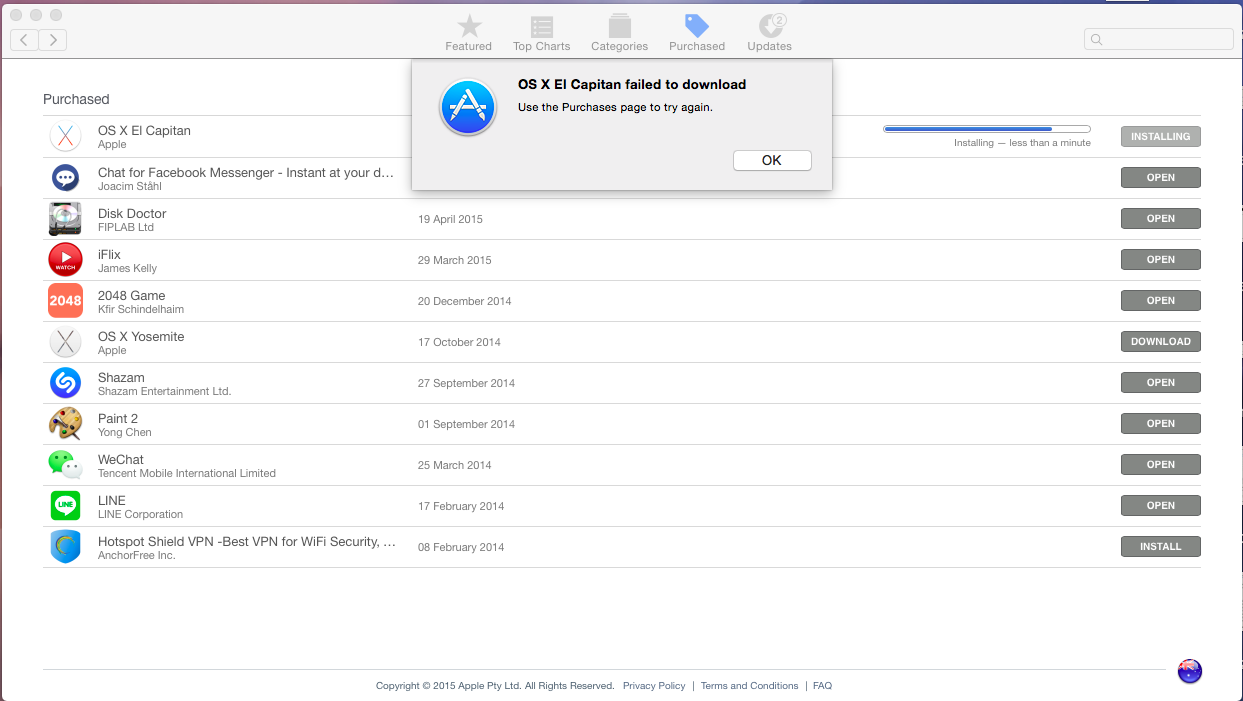
Task: Open the Disk Doctor app icon
Action: pyautogui.click(x=65, y=218)
